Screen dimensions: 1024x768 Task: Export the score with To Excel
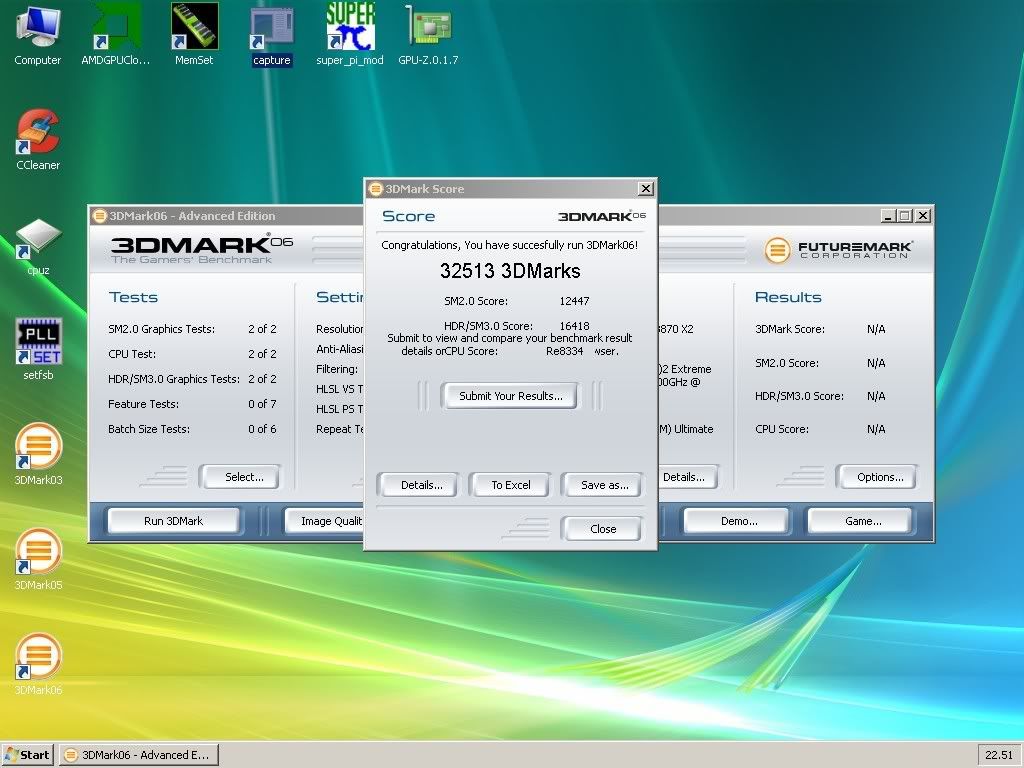pos(511,485)
